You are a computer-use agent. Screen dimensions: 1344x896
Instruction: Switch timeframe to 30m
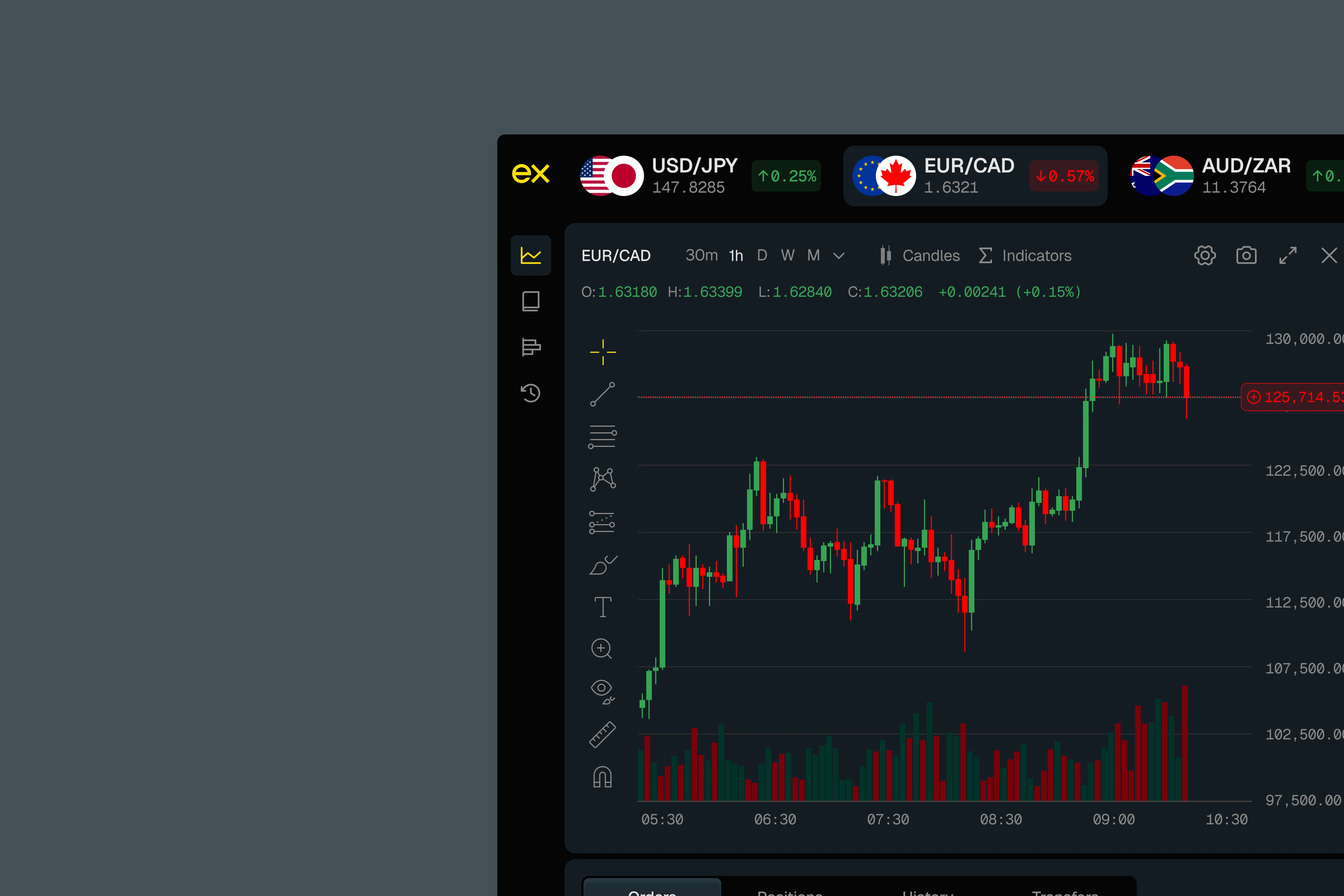[701, 255]
